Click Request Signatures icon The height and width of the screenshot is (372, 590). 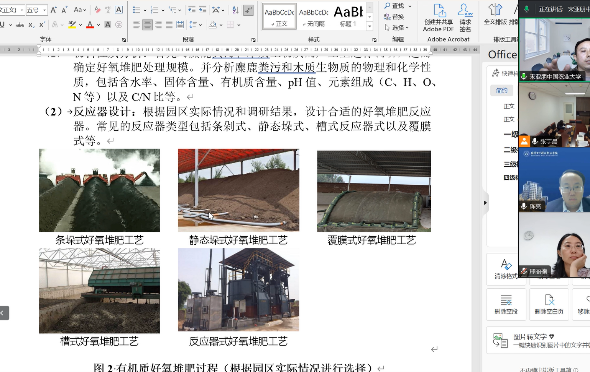coord(465,18)
